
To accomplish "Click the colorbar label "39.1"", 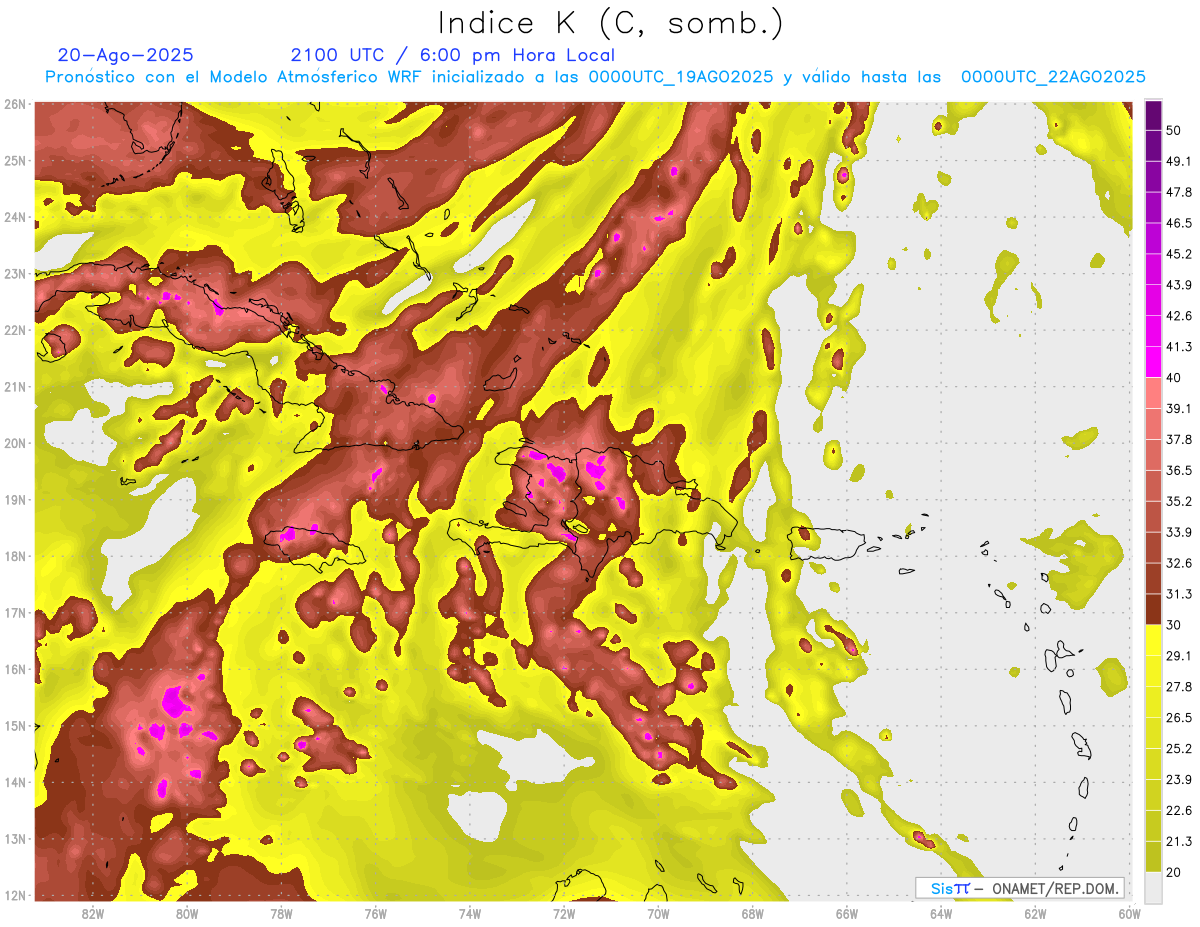I will click(1179, 408).
